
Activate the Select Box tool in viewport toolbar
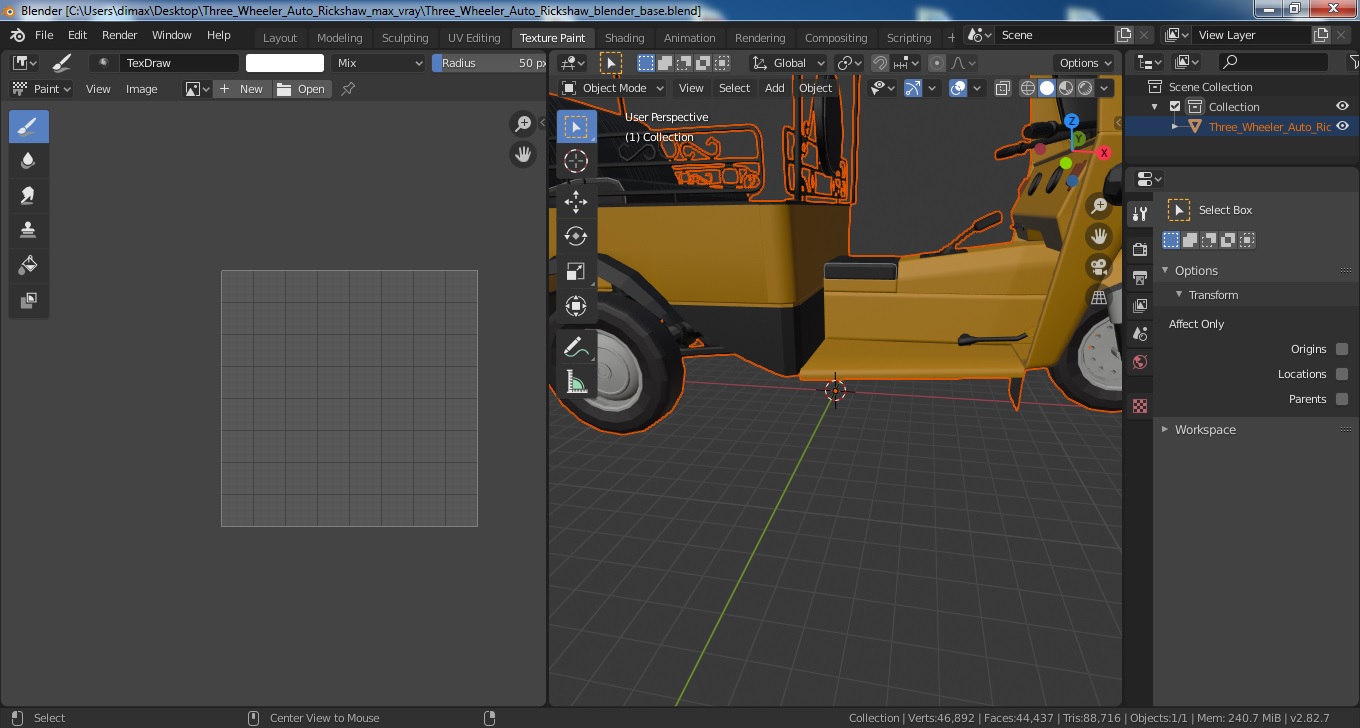pyautogui.click(x=576, y=127)
